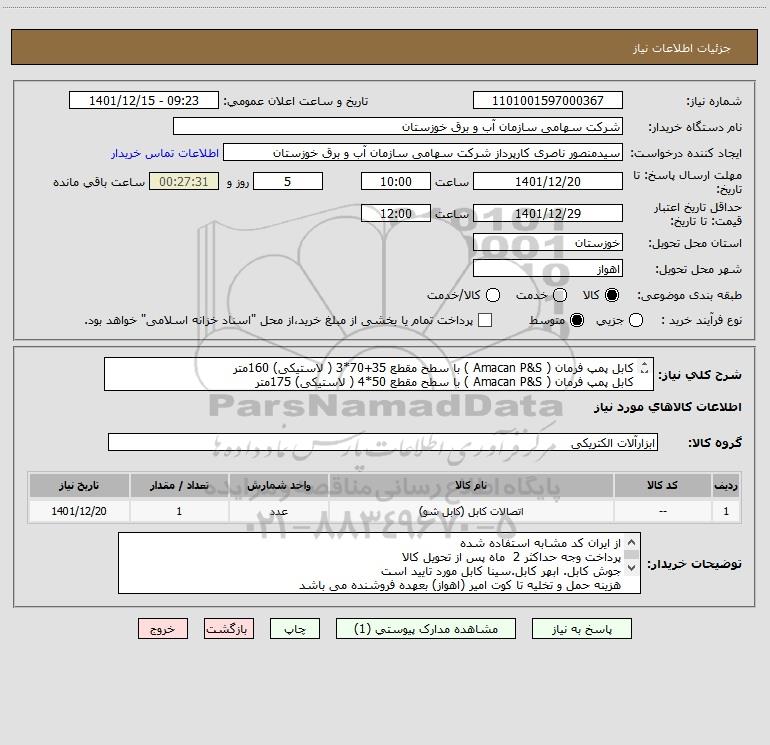
Task: Click the remaining time 00:27:31 field
Action: click(x=184, y=181)
